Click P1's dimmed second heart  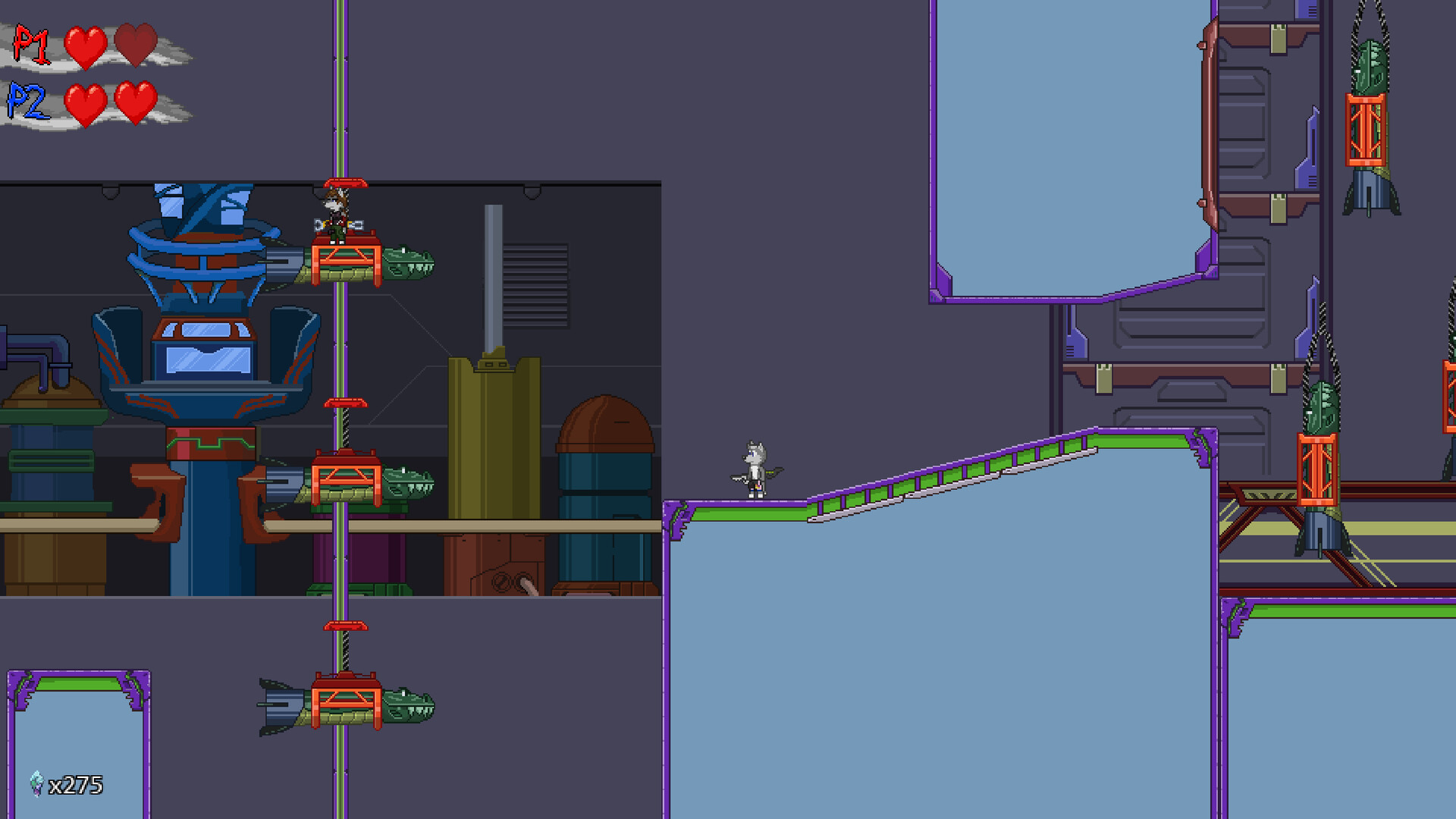[136, 45]
